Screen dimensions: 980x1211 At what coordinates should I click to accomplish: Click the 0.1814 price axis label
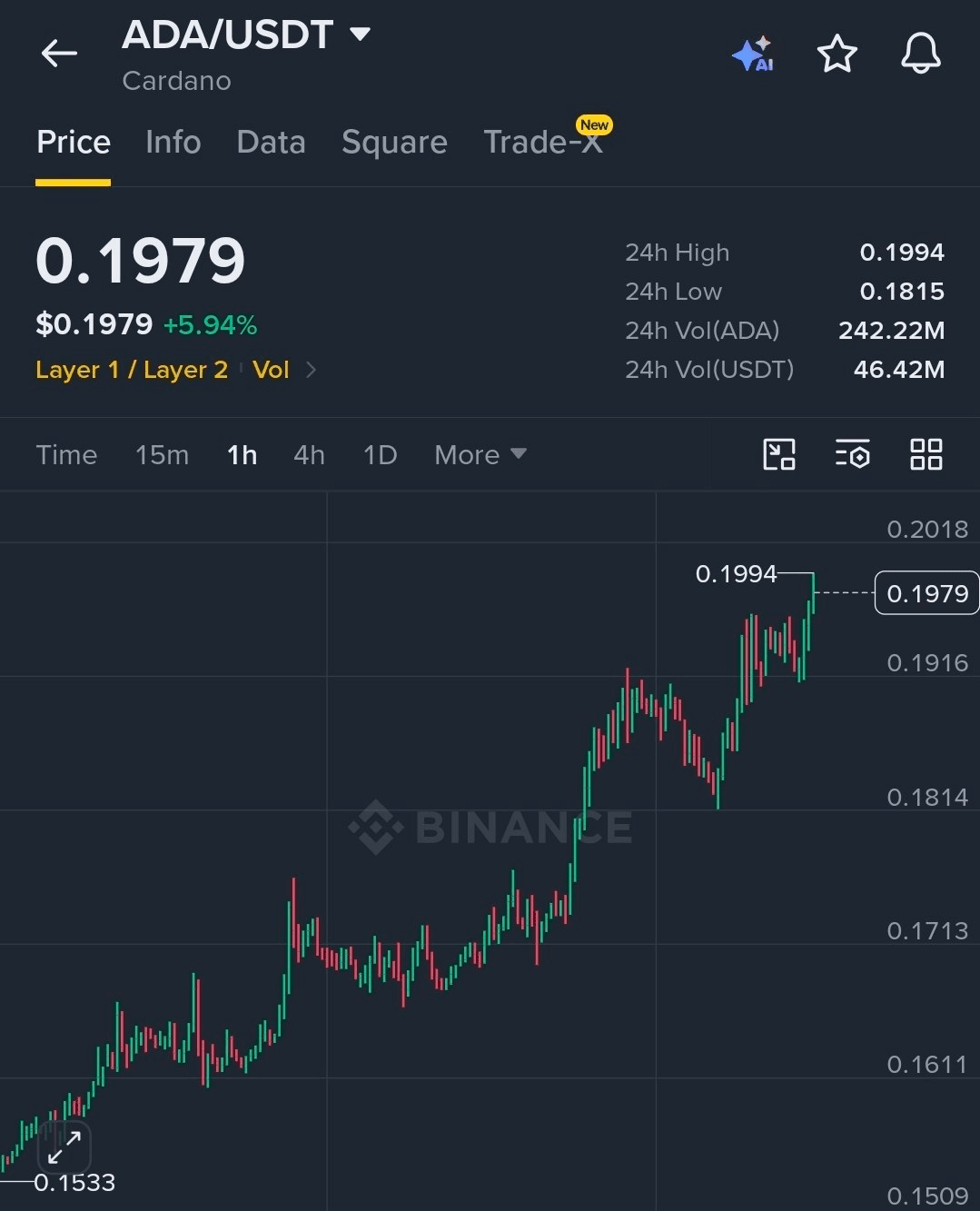[x=927, y=798]
